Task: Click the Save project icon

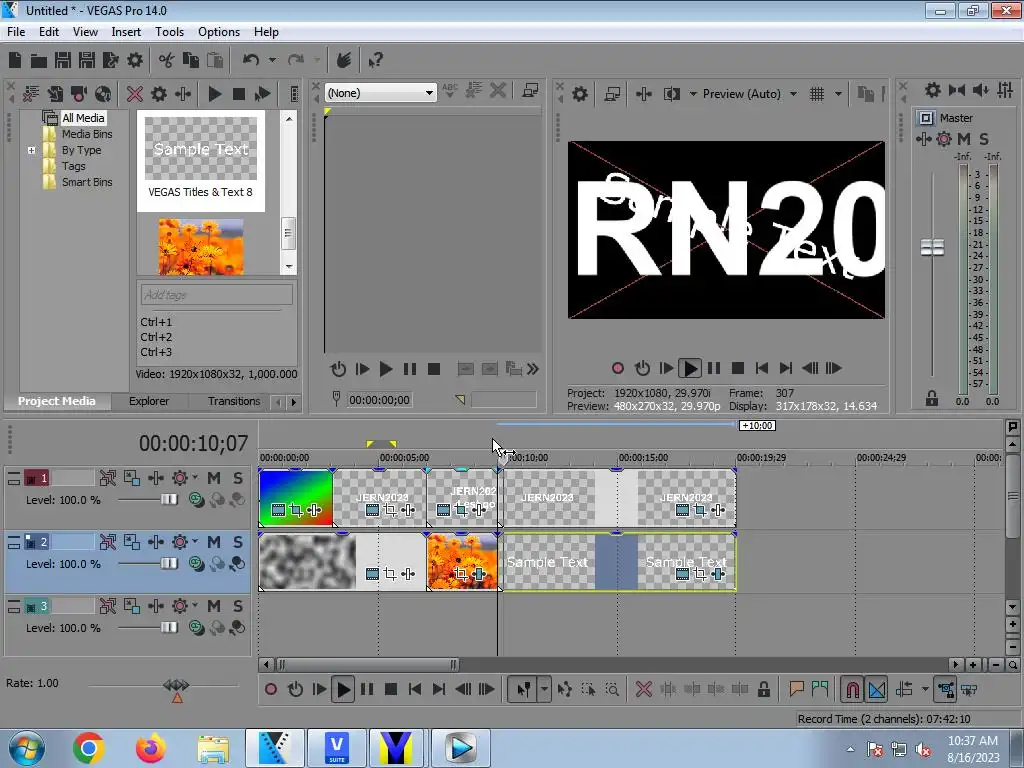Action: pos(63,61)
